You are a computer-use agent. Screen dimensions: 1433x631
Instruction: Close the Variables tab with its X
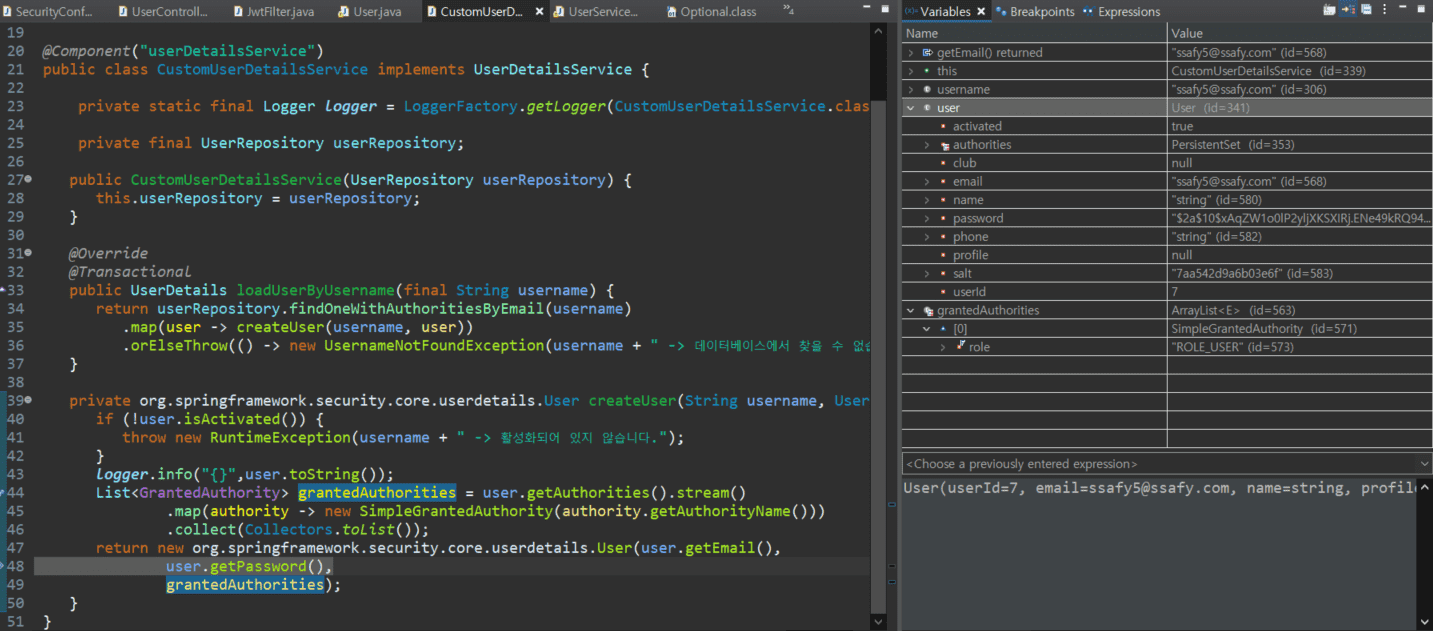pos(981,12)
